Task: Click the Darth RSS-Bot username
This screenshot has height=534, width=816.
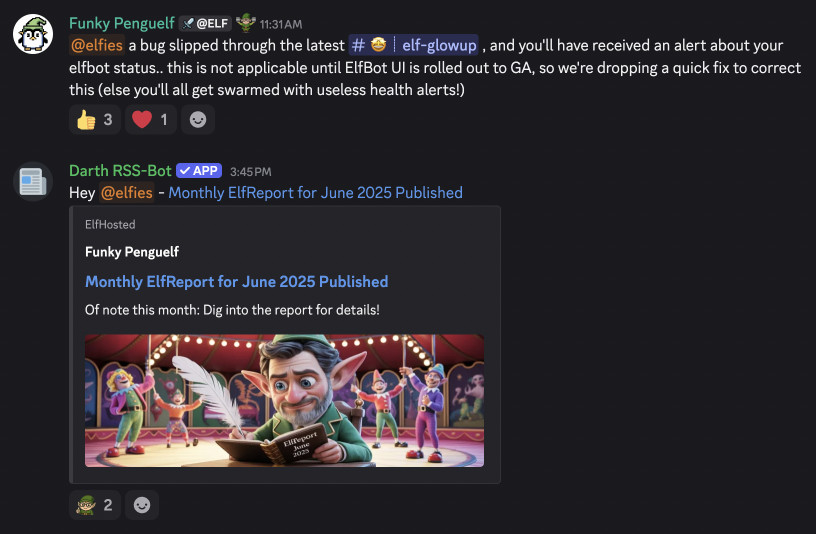Action: tap(120, 171)
